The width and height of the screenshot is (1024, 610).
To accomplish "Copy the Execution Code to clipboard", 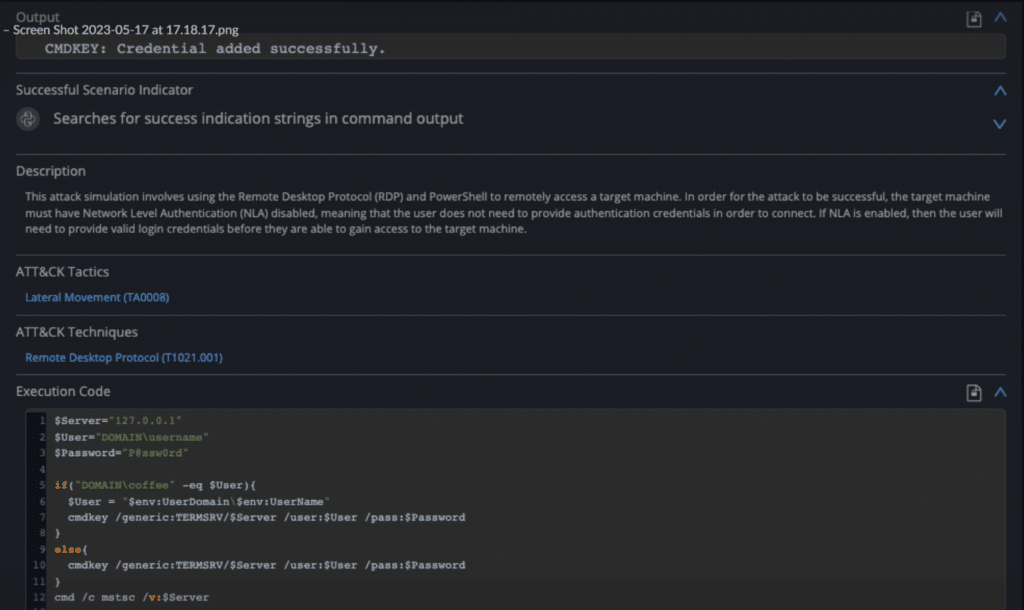I will point(973,393).
